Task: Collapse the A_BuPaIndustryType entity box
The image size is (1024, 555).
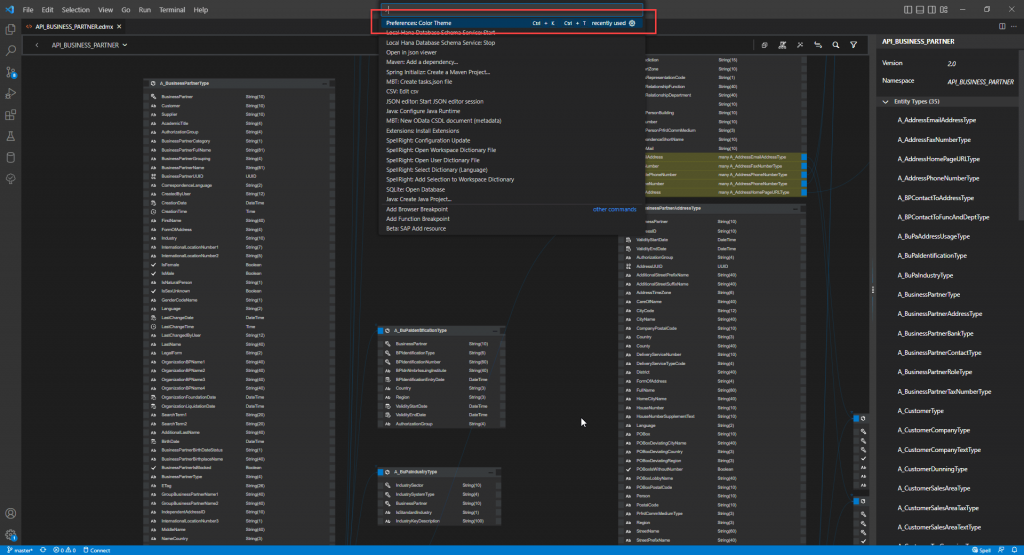Action: 491,471
